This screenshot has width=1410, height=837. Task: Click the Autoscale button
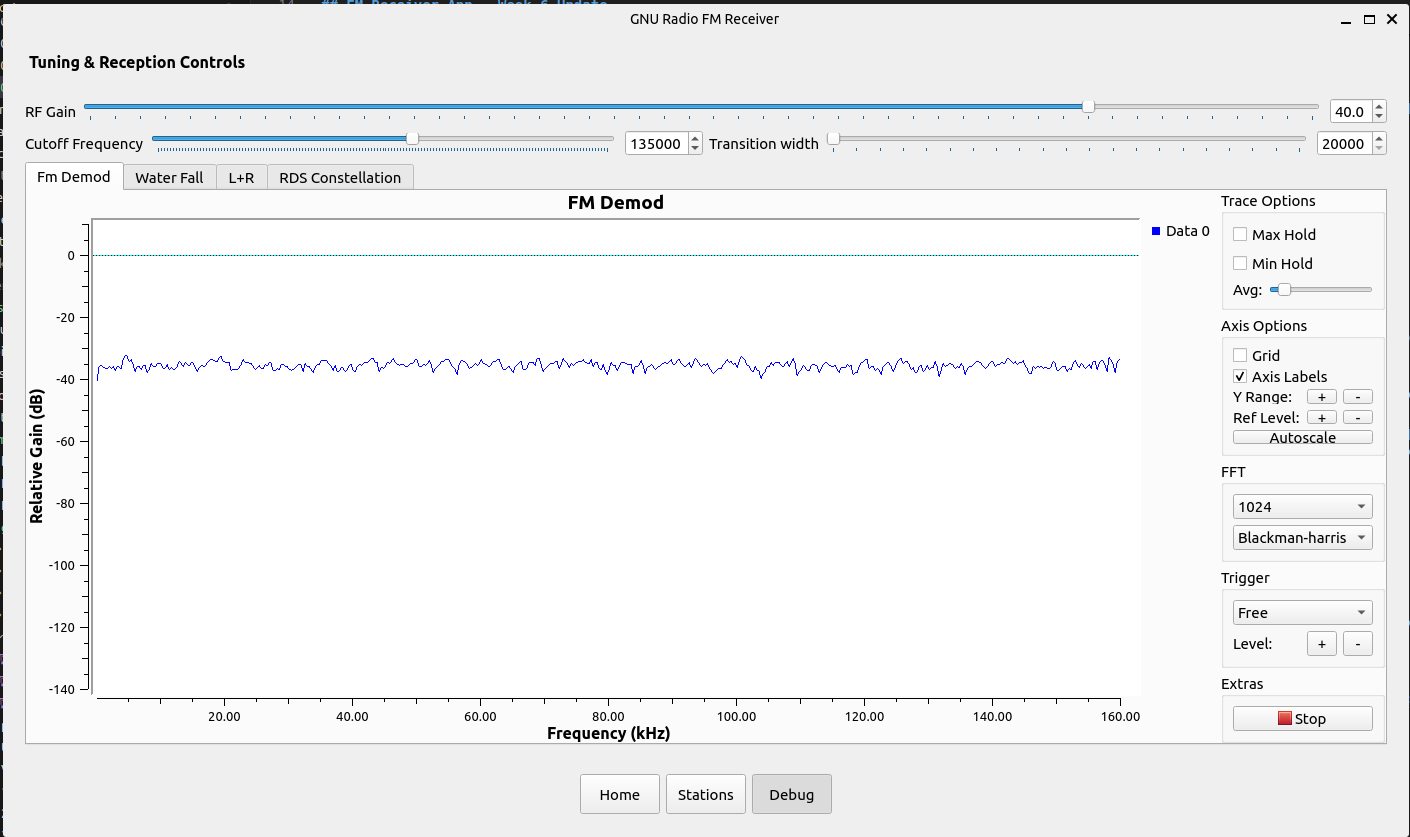coord(1303,437)
